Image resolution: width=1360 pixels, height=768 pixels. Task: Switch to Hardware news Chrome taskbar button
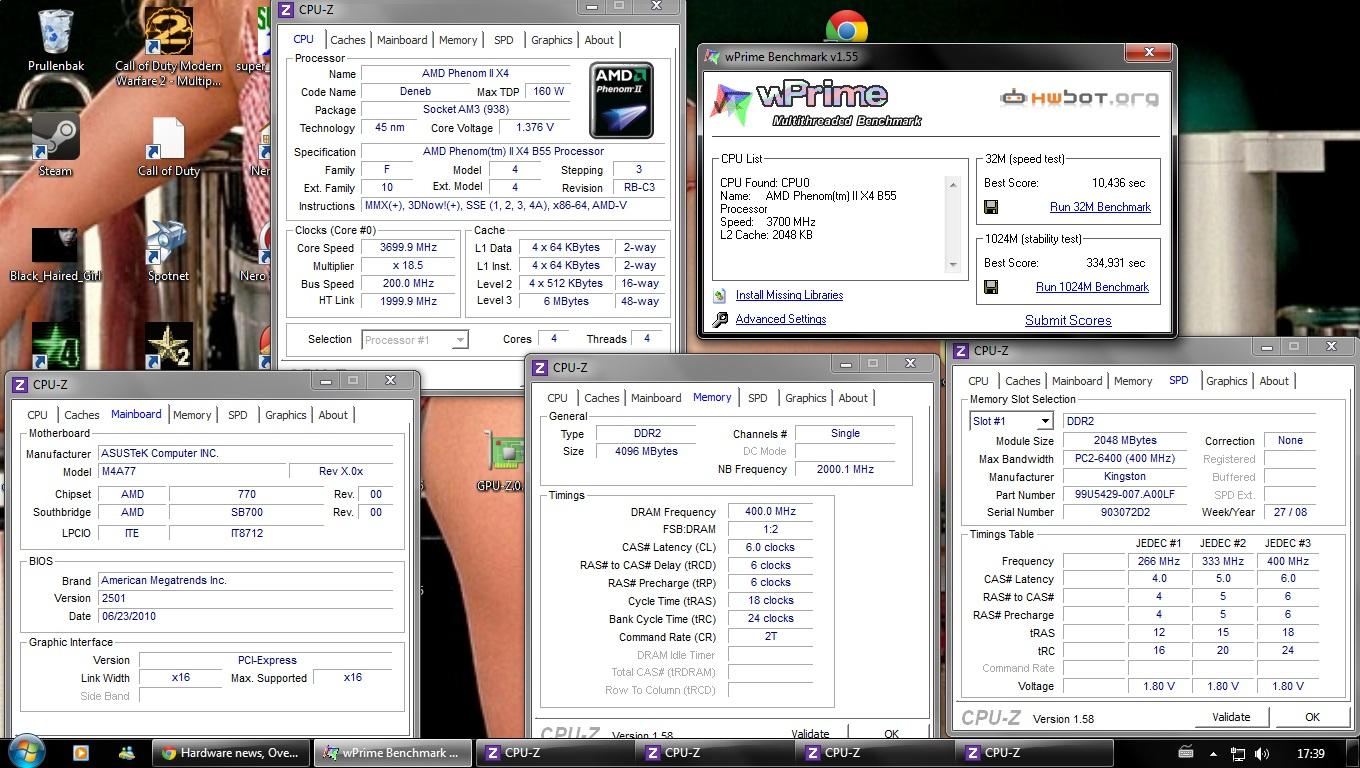point(230,753)
